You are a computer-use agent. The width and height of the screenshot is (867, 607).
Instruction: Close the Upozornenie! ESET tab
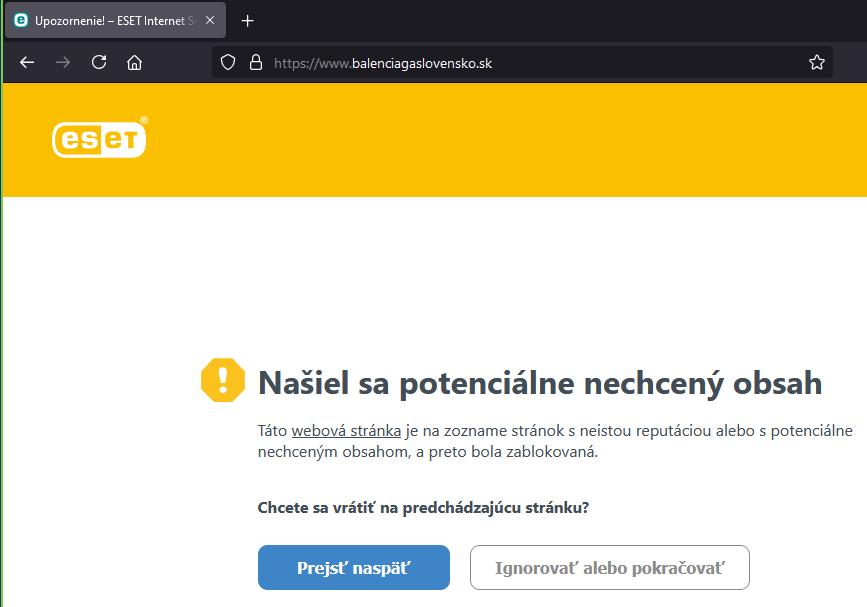pos(210,20)
